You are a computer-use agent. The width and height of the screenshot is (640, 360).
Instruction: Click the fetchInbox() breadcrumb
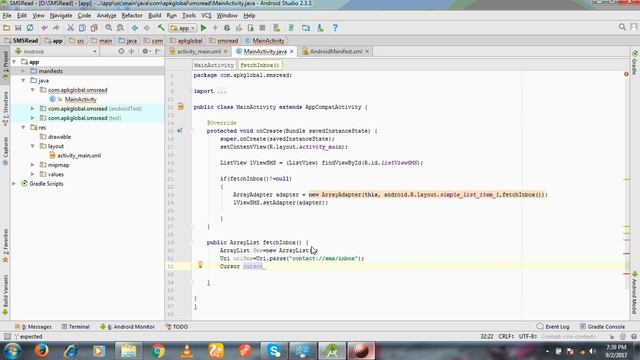pos(260,65)
